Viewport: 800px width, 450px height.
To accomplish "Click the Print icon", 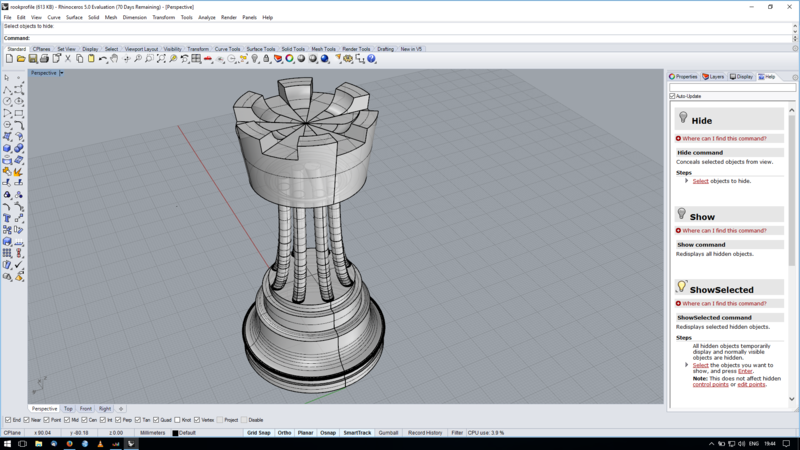I will (x=44, y=59).
